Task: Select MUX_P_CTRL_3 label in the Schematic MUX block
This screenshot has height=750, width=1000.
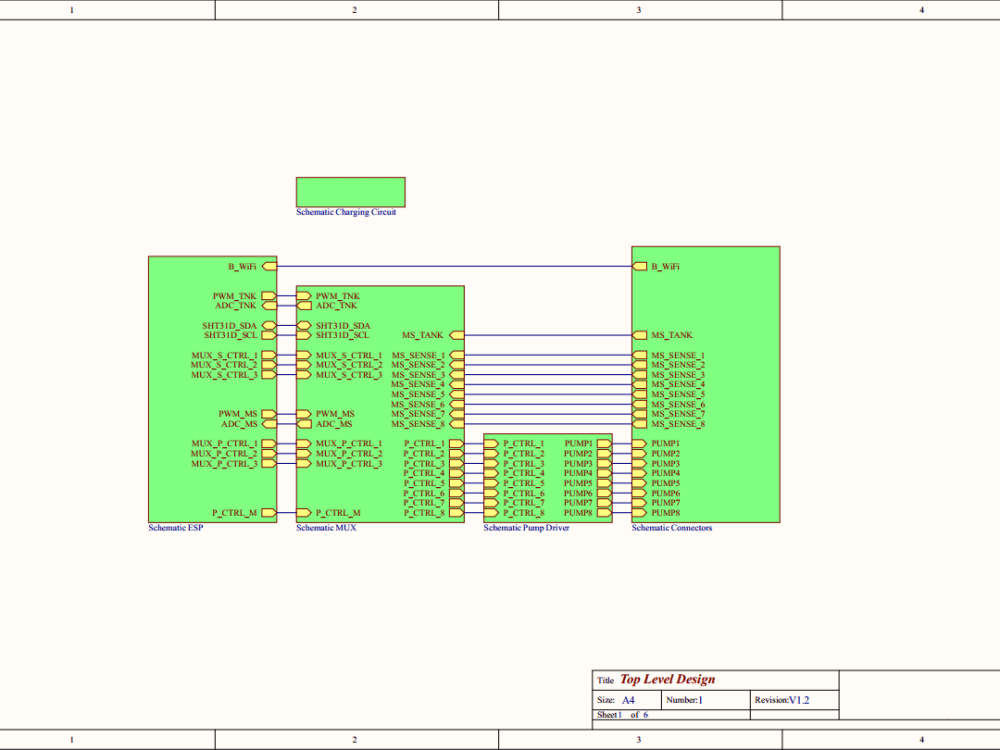Action: pyautogui.click(x=349, y=464)
